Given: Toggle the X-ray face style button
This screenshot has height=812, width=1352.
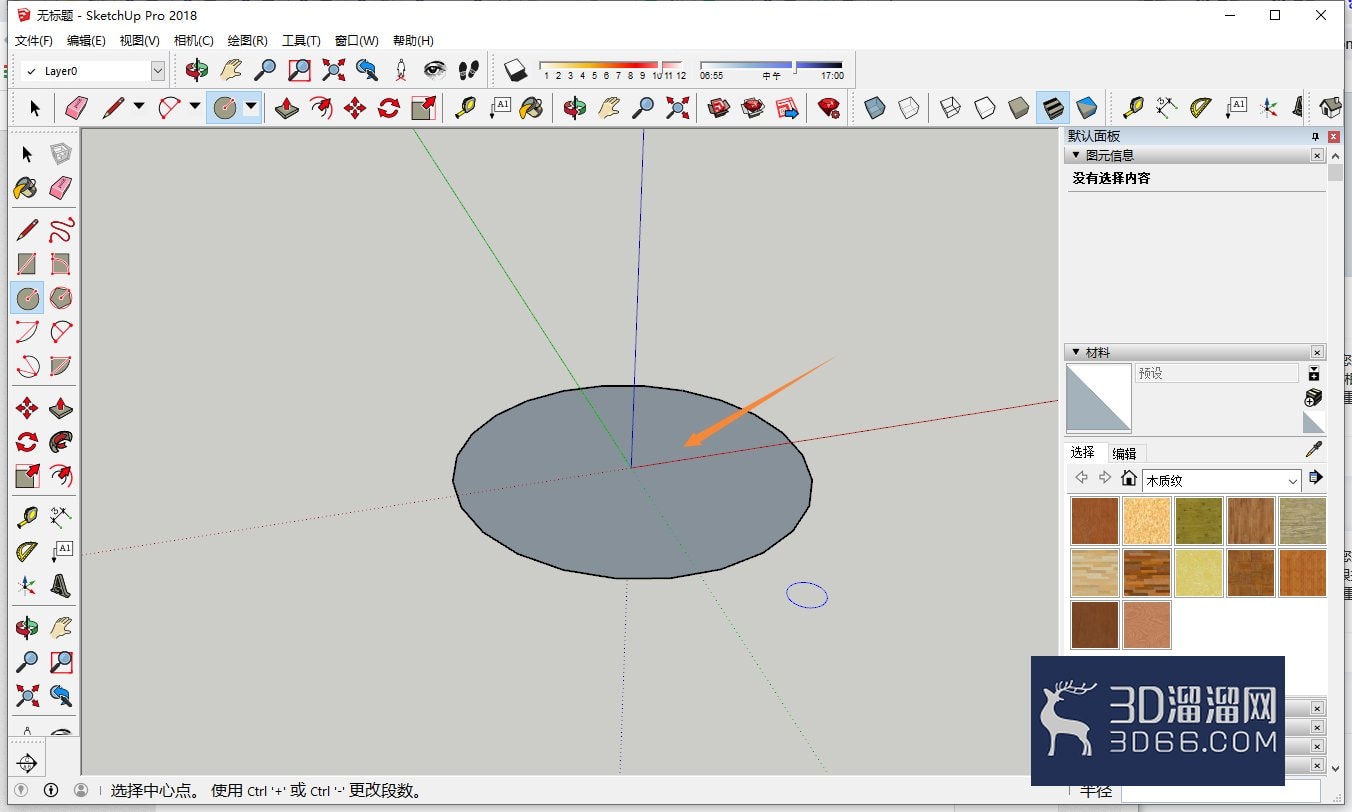Looking at the screenshot, I should click(x=875, y=107).
